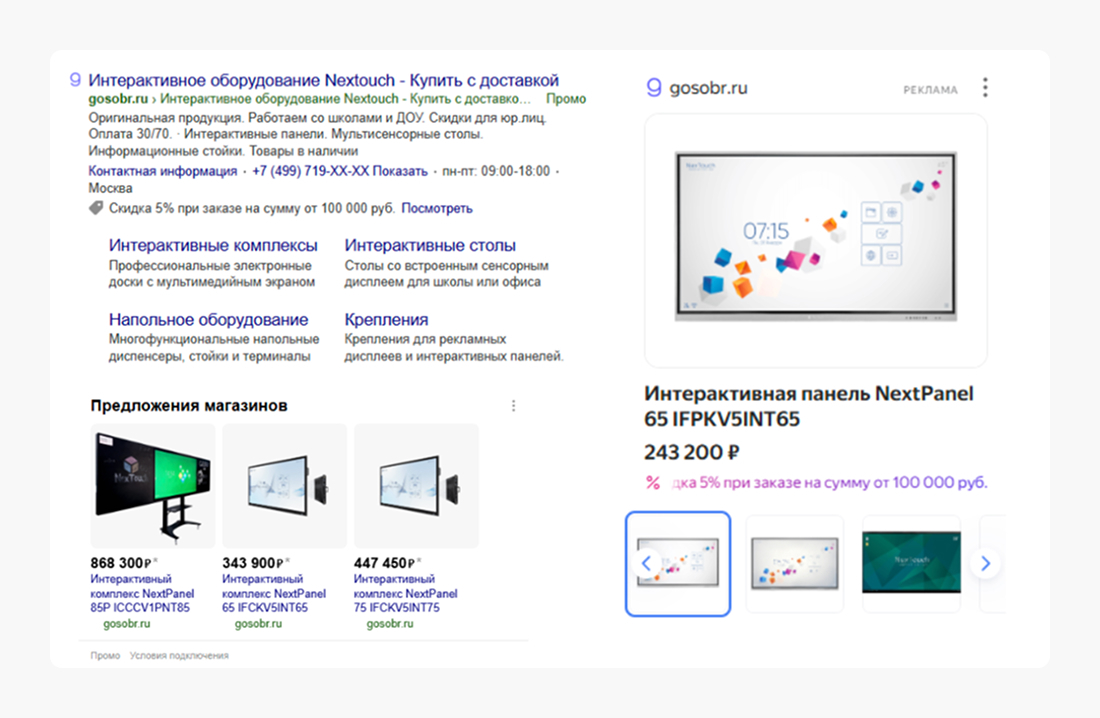Click the РЕКЛАМА label in the ad card

coord(930,90)
